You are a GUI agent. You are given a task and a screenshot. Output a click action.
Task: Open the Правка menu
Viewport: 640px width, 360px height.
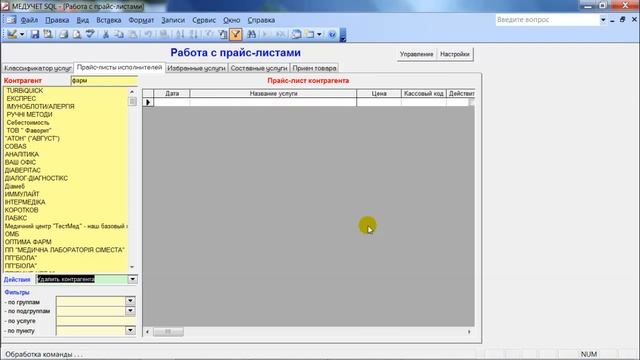(57, 20)
